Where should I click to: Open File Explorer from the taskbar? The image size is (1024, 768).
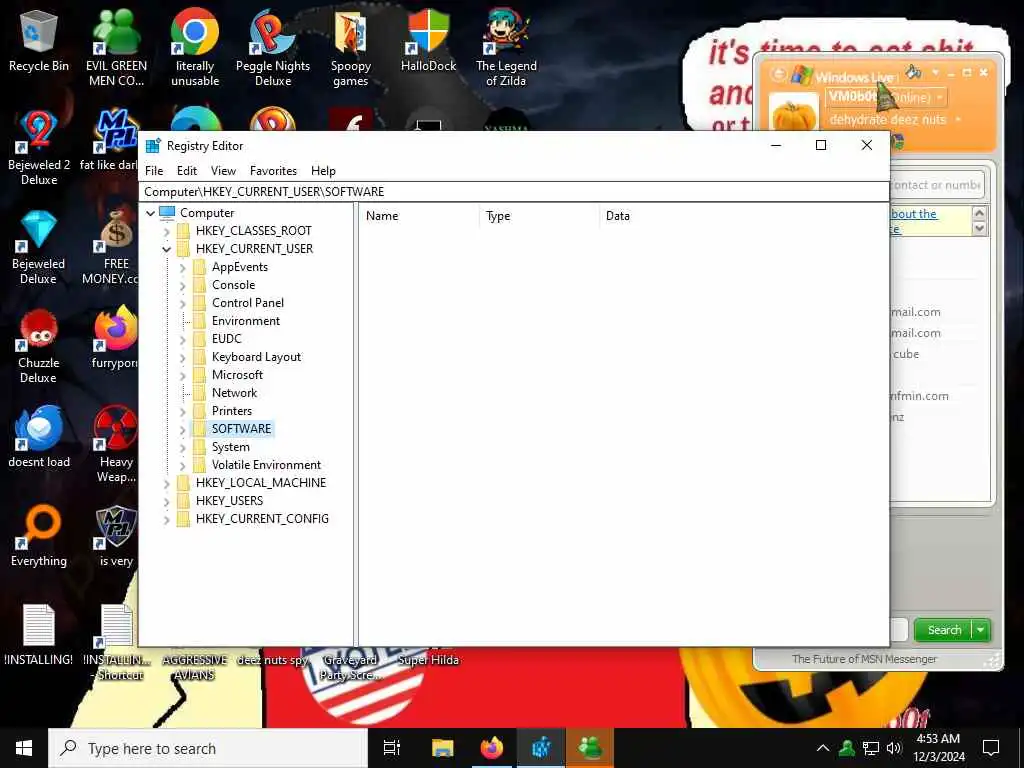[443, 748]
